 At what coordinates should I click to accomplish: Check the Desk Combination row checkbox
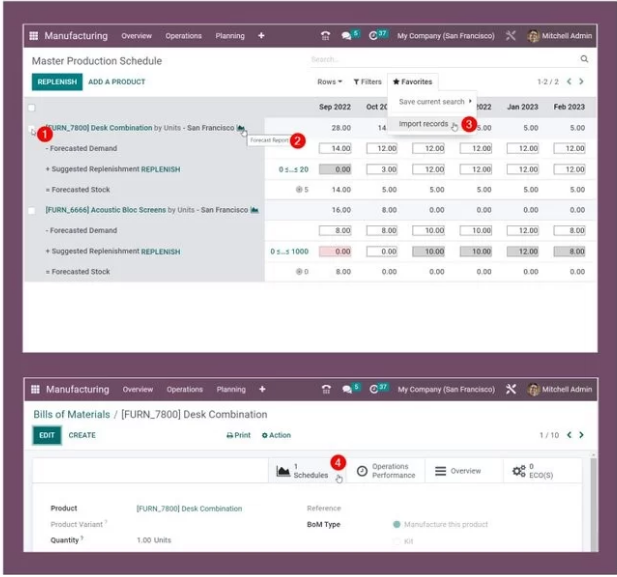pos(31,129)
